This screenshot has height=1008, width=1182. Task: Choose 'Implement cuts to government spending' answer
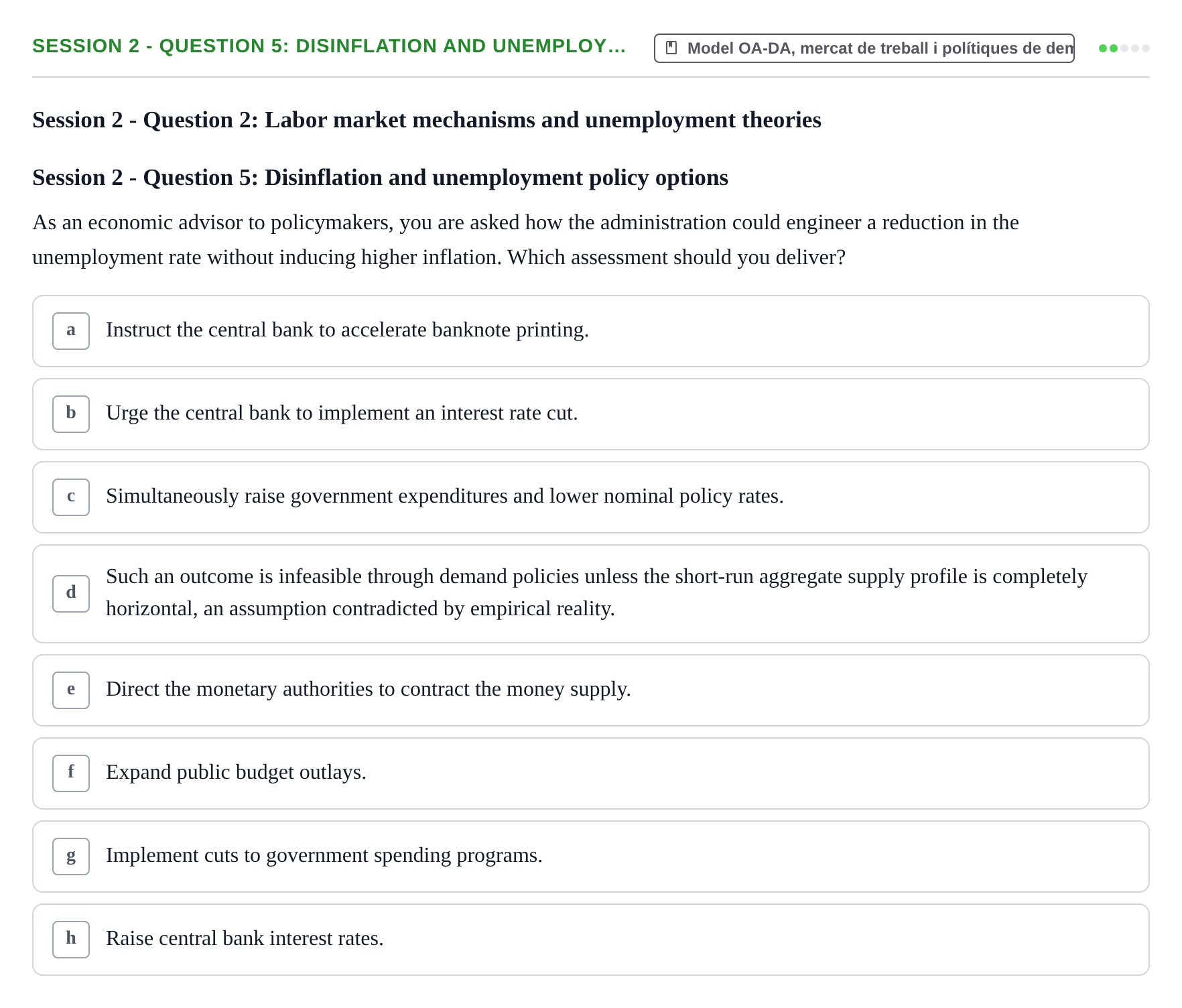click(x=324, y=856)
